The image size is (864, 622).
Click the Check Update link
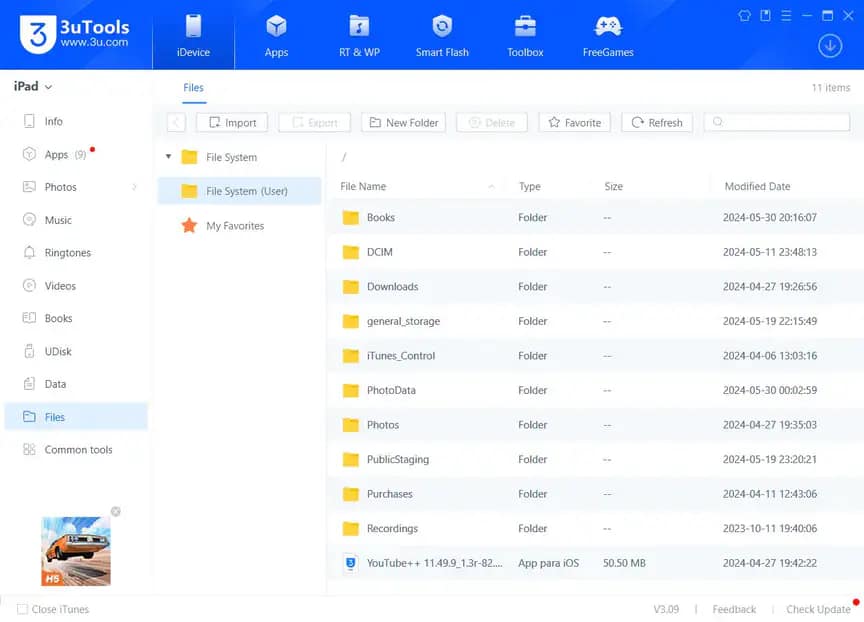818,609
